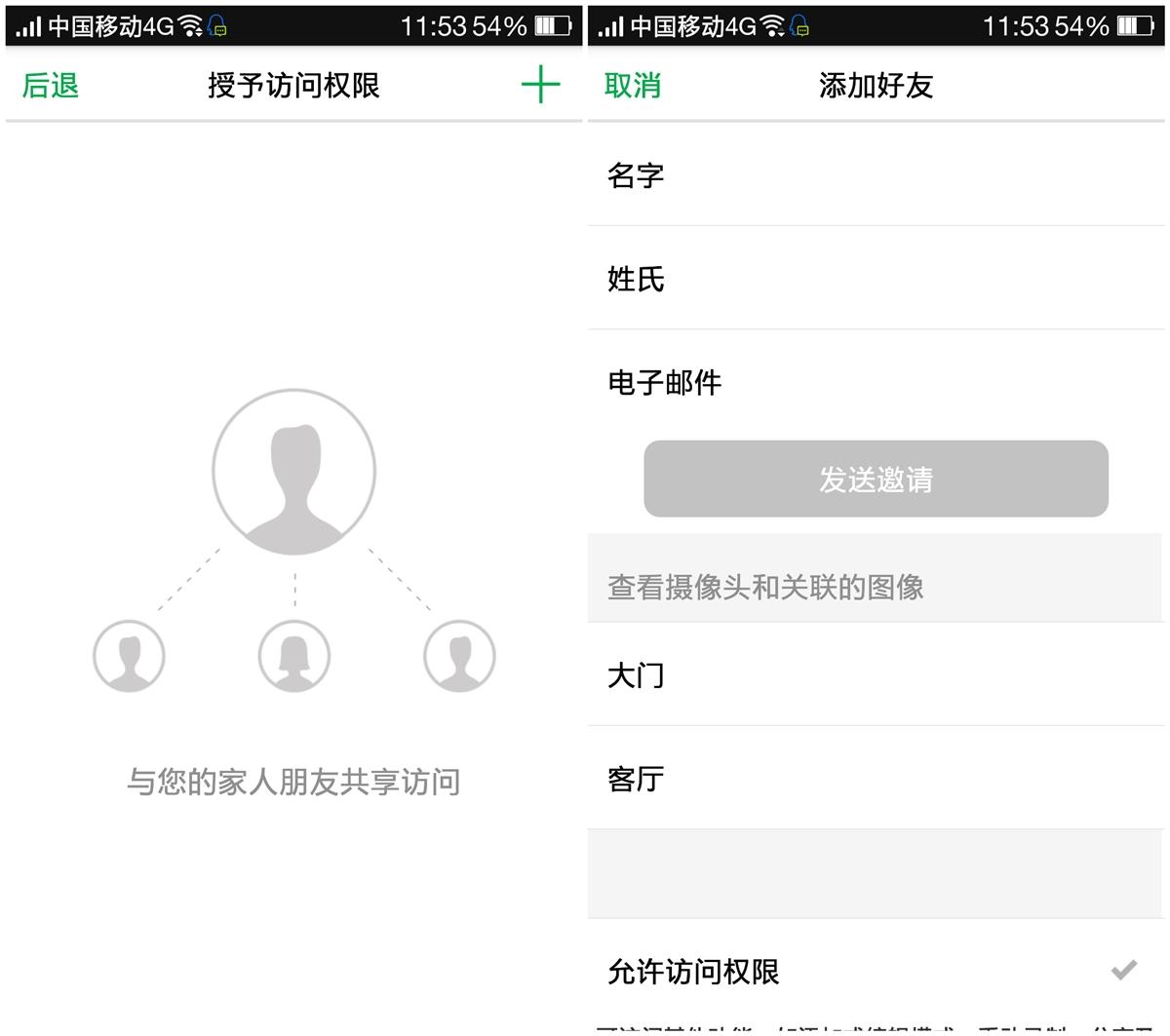Tap 取消 to cancel adding a friend
Screen dimensions: 1170x1036
click(632, 86)
